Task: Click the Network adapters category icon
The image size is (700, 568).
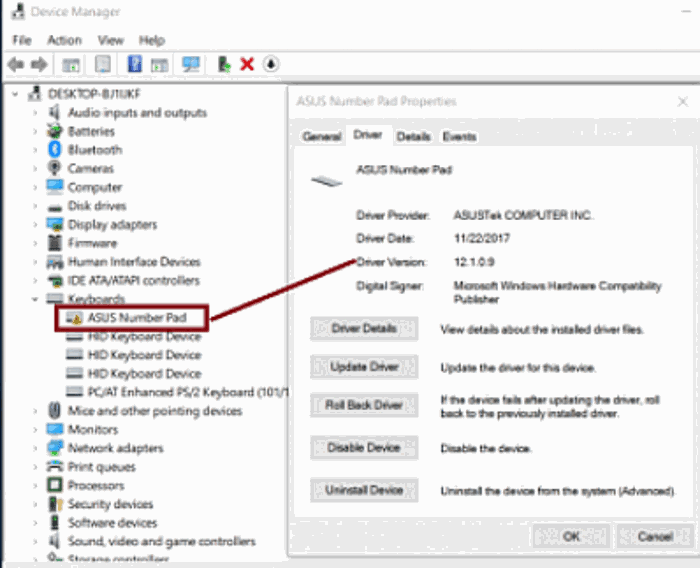Action: tap(54, 448)
